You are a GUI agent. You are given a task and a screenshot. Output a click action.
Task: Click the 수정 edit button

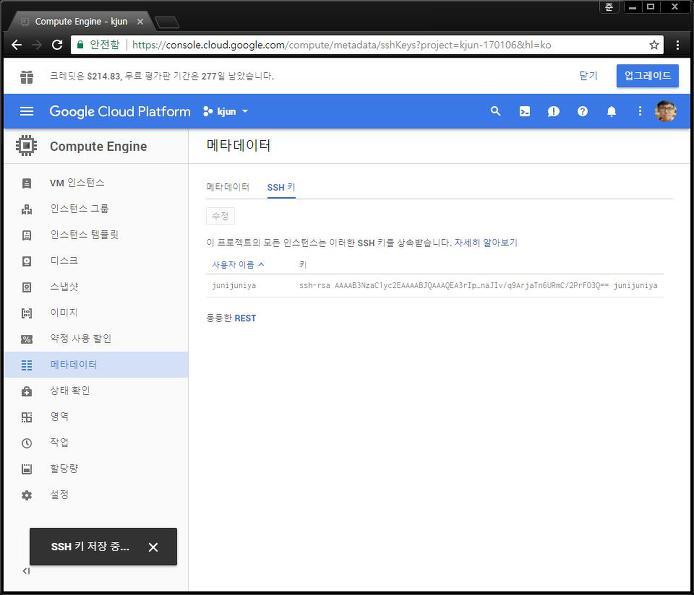pyautogui.click(x=220, y=216)
